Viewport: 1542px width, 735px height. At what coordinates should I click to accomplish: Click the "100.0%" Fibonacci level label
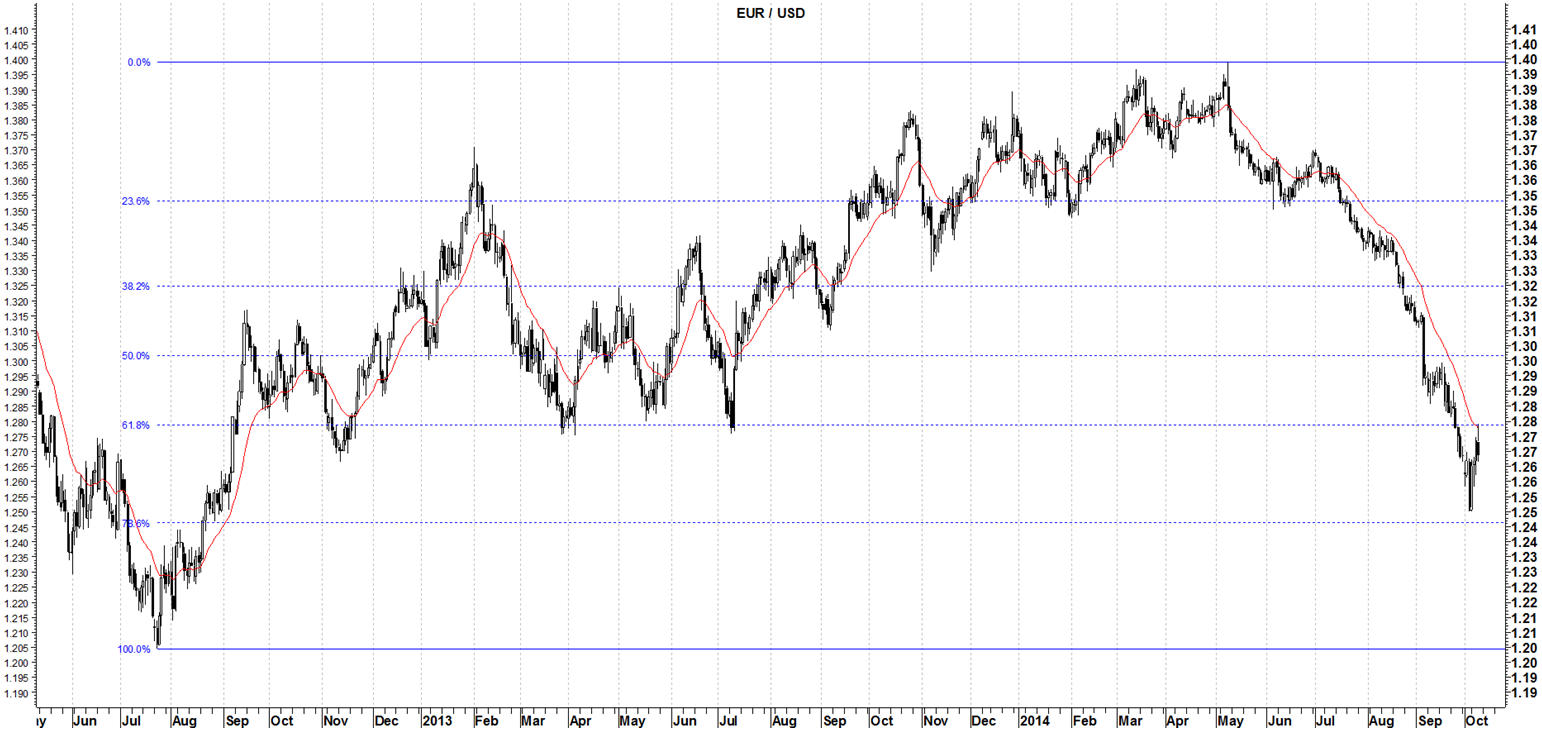134,649
